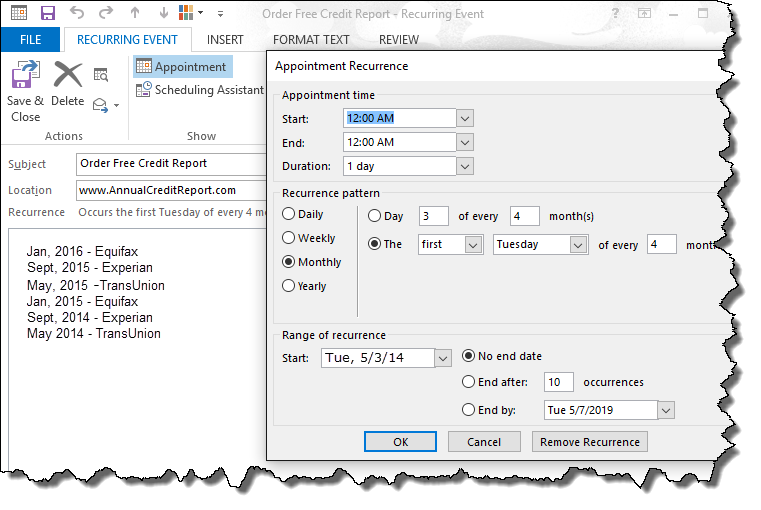Open the FILE menu
The width and height of the screenshot is (761, 510).
tap(30, 40)
